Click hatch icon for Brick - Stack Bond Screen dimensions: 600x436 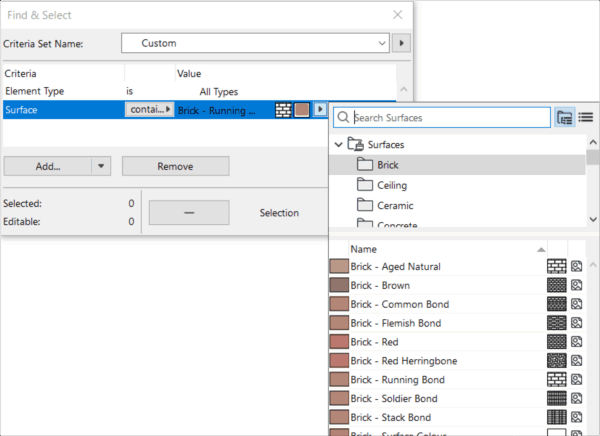coord(556,417)
